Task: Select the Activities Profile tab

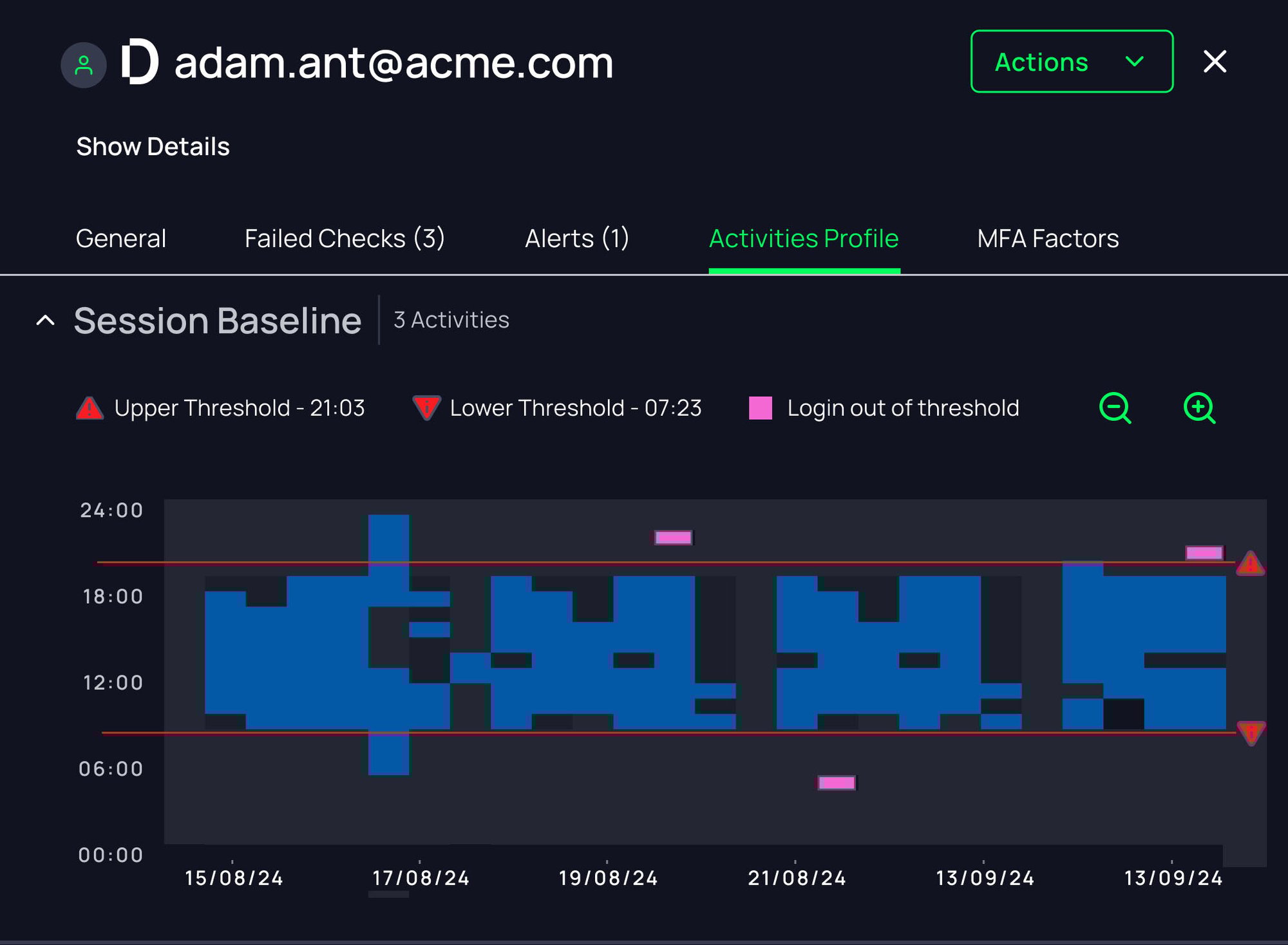Action: click(804, 239)
